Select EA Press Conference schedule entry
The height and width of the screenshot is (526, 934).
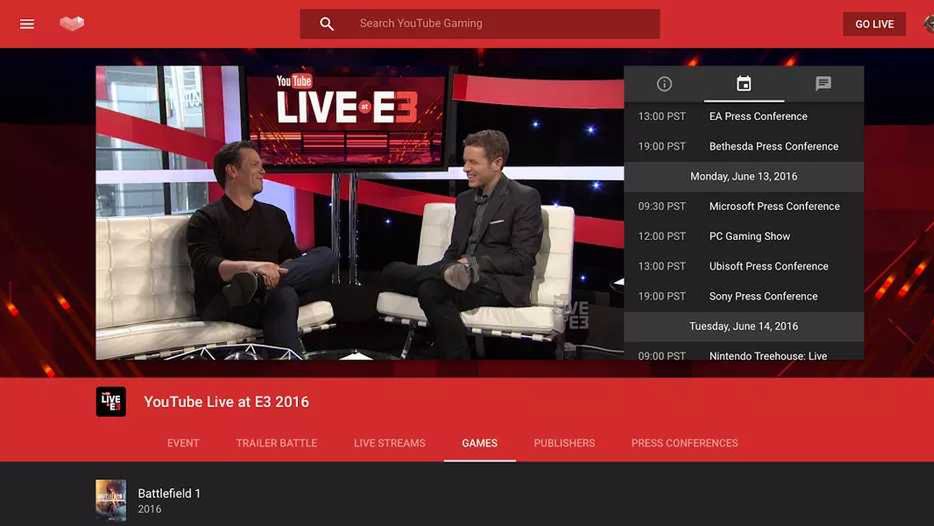(x=744, y=116)
